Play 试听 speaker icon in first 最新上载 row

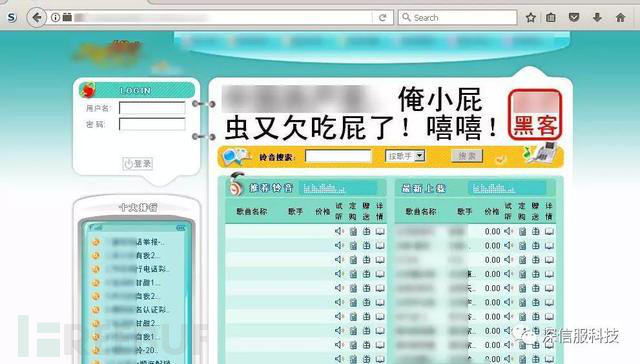509,231
